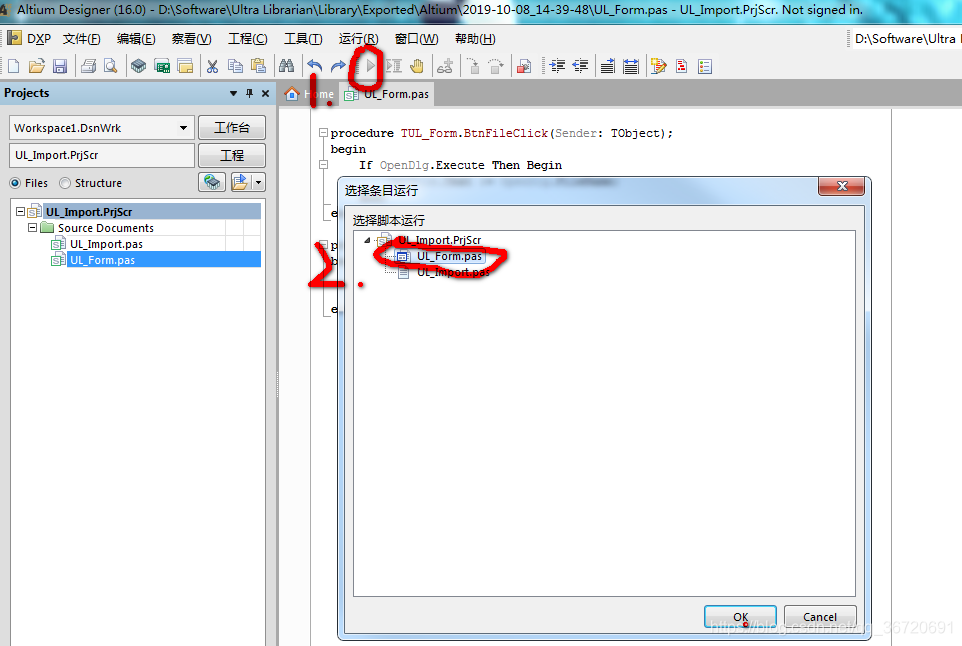Select the Structure radio button
This screenshot has width=962, height=646.
64,183
